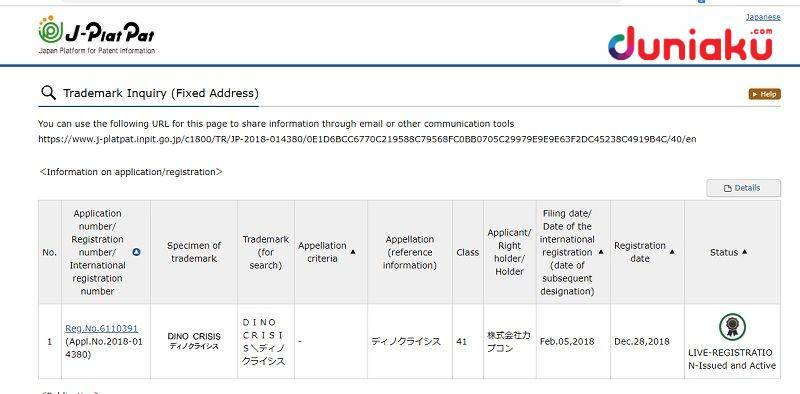Click the J-PlatPat logo
The image size is (800, 394).
click(x=96, y=35)
